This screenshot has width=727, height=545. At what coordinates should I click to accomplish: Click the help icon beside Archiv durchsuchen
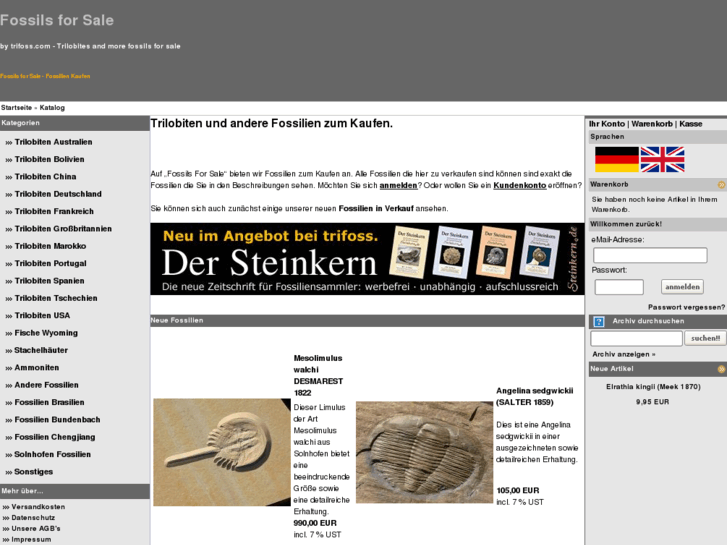(599, 321)
